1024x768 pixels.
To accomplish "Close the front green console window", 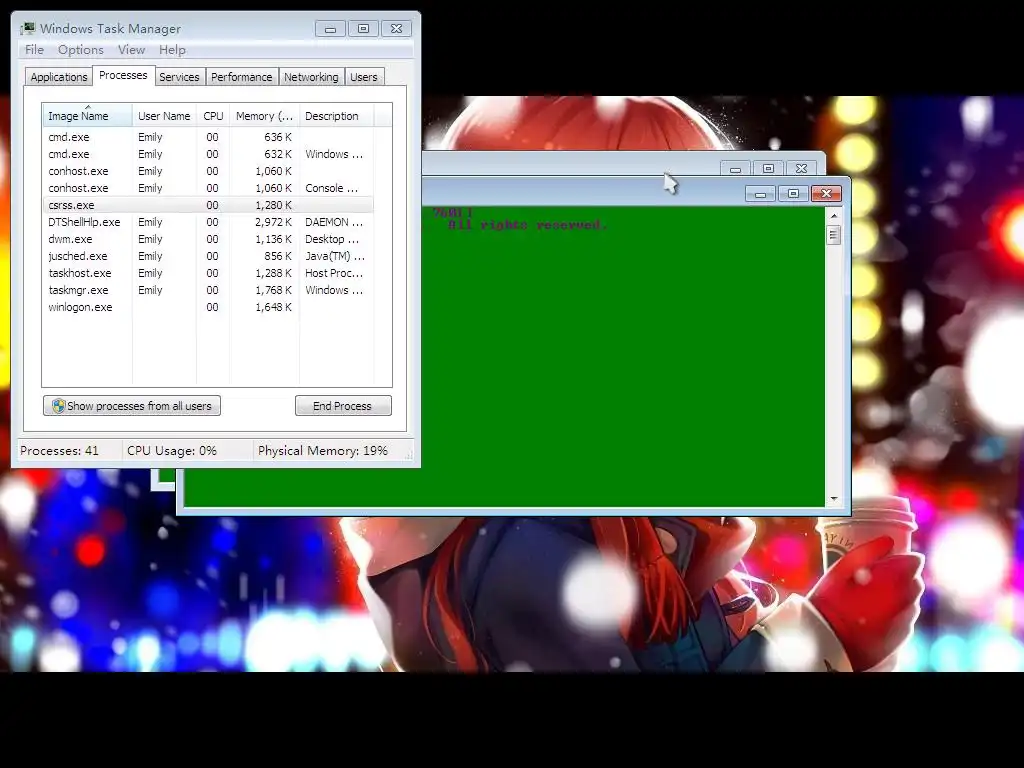I will (x=826, y=194).
